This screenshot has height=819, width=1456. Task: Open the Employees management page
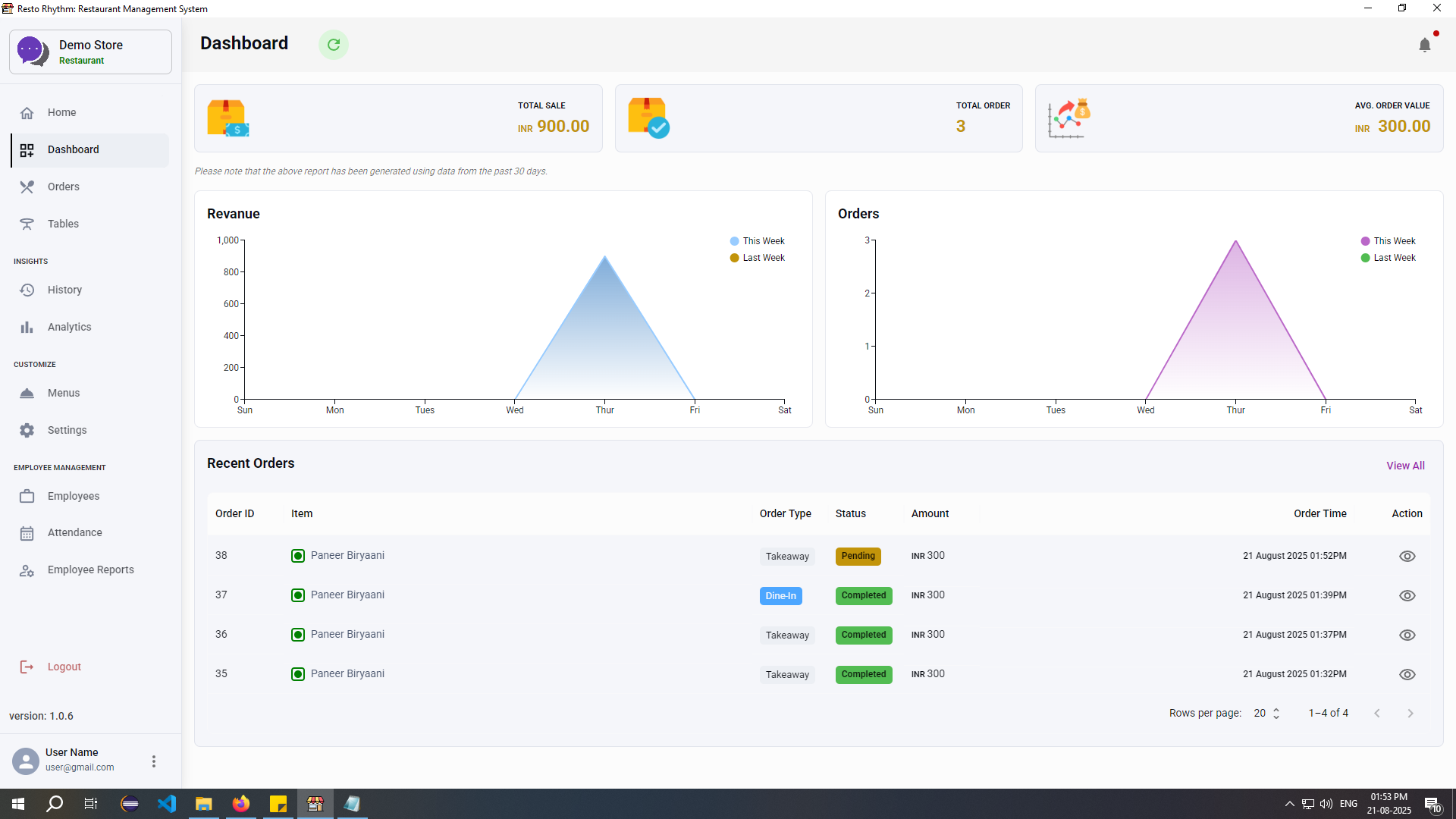point(74,496)
